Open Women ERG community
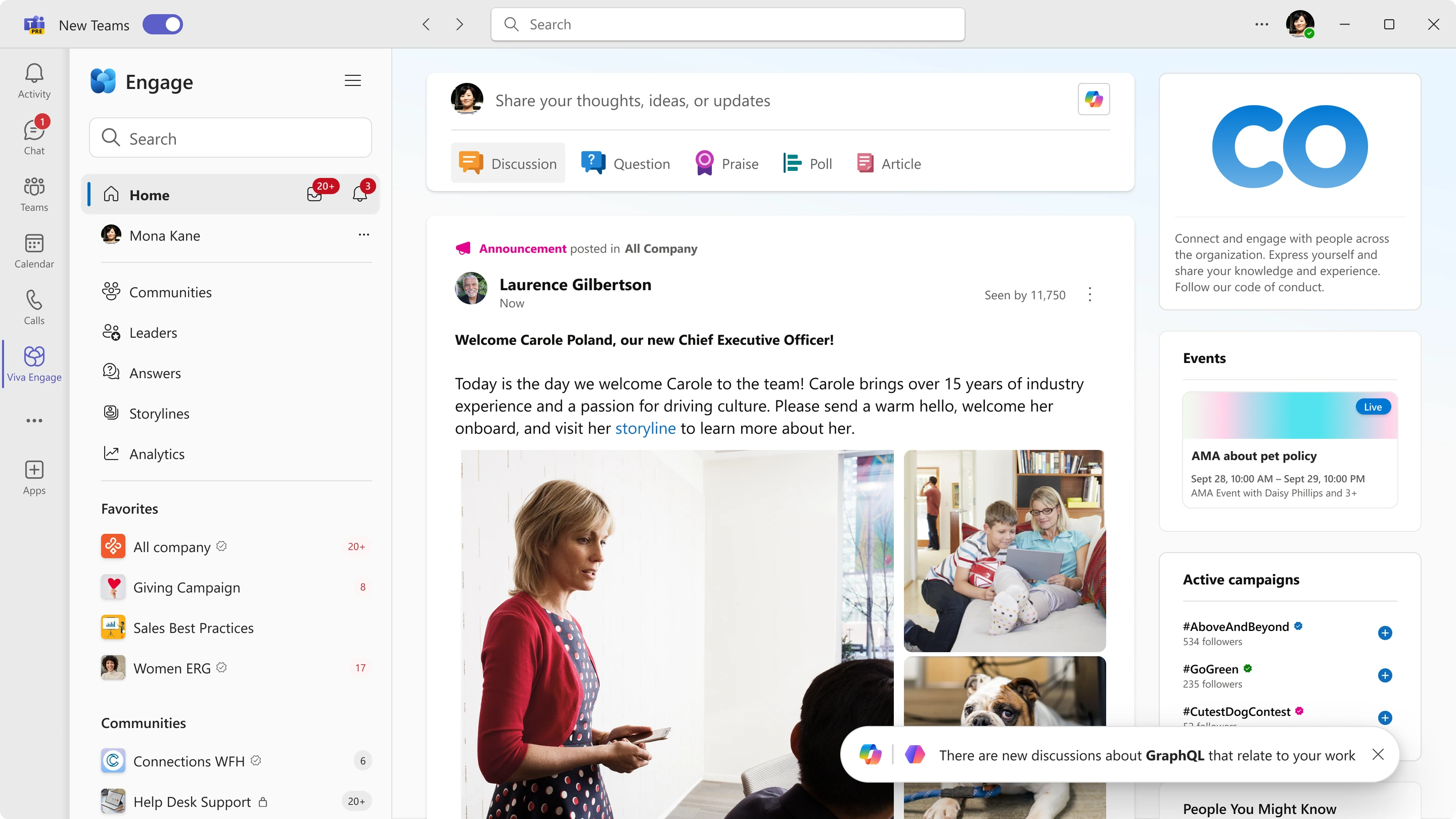The image size is (1456, 819). 235,668
